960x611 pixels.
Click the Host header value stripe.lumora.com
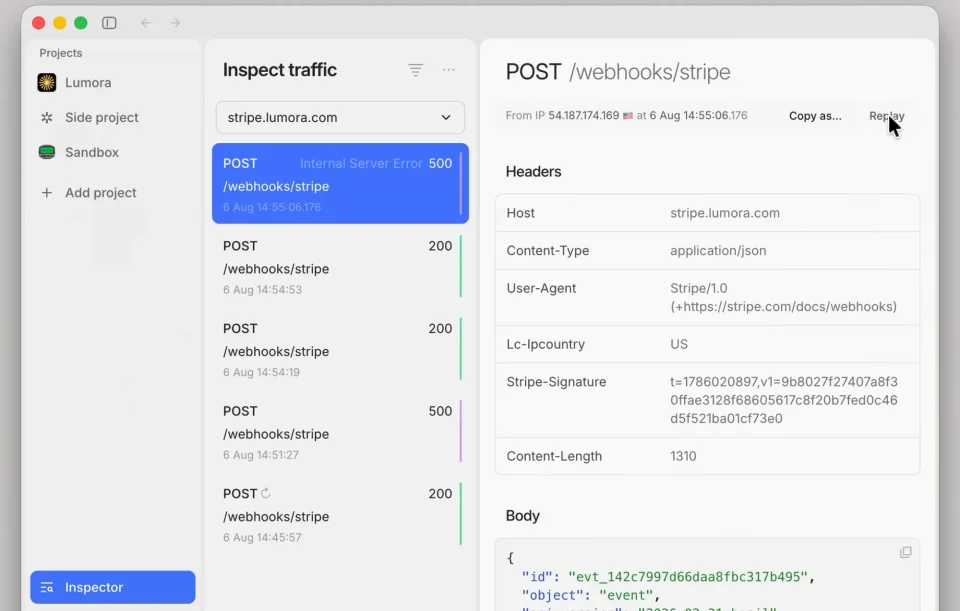(x=725, y=213)
